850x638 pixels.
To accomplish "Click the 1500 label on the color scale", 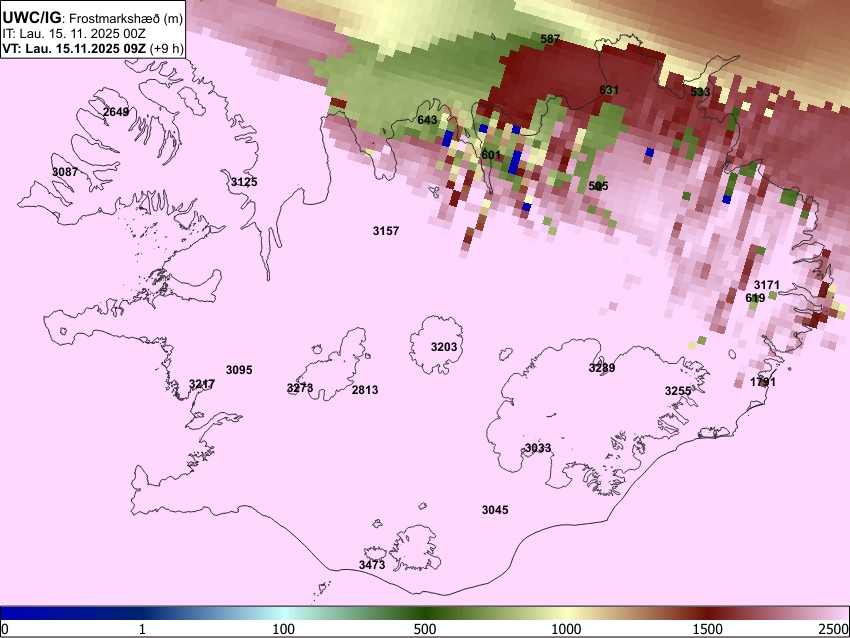I will click(x=708, y=629).
